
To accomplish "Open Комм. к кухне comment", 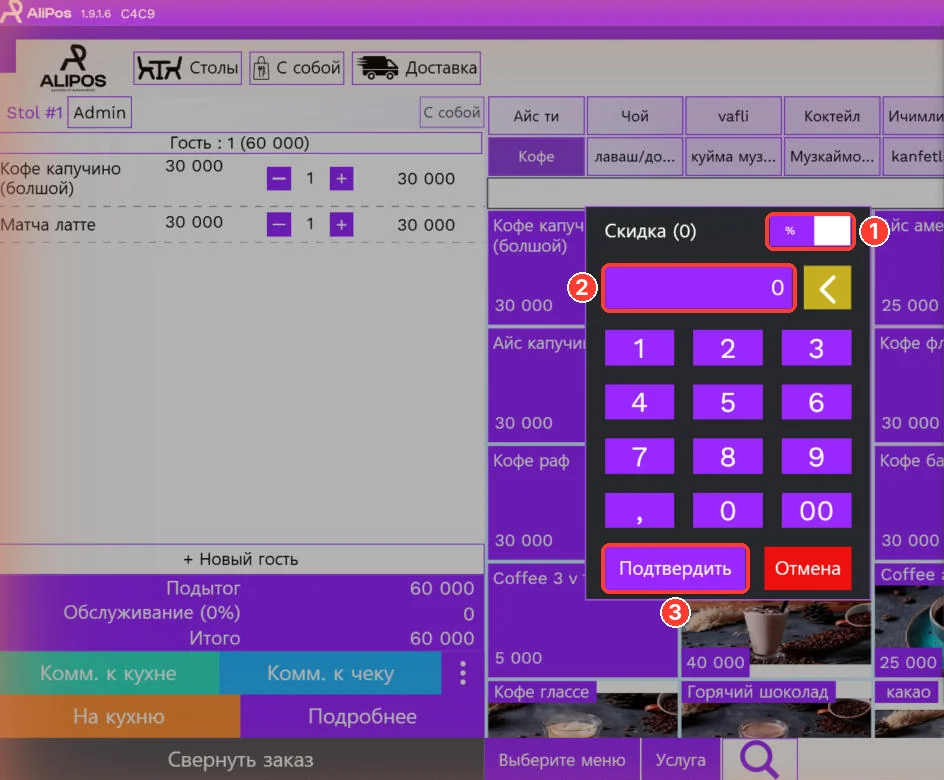I will pyautogui.click(x=109, y=673).
